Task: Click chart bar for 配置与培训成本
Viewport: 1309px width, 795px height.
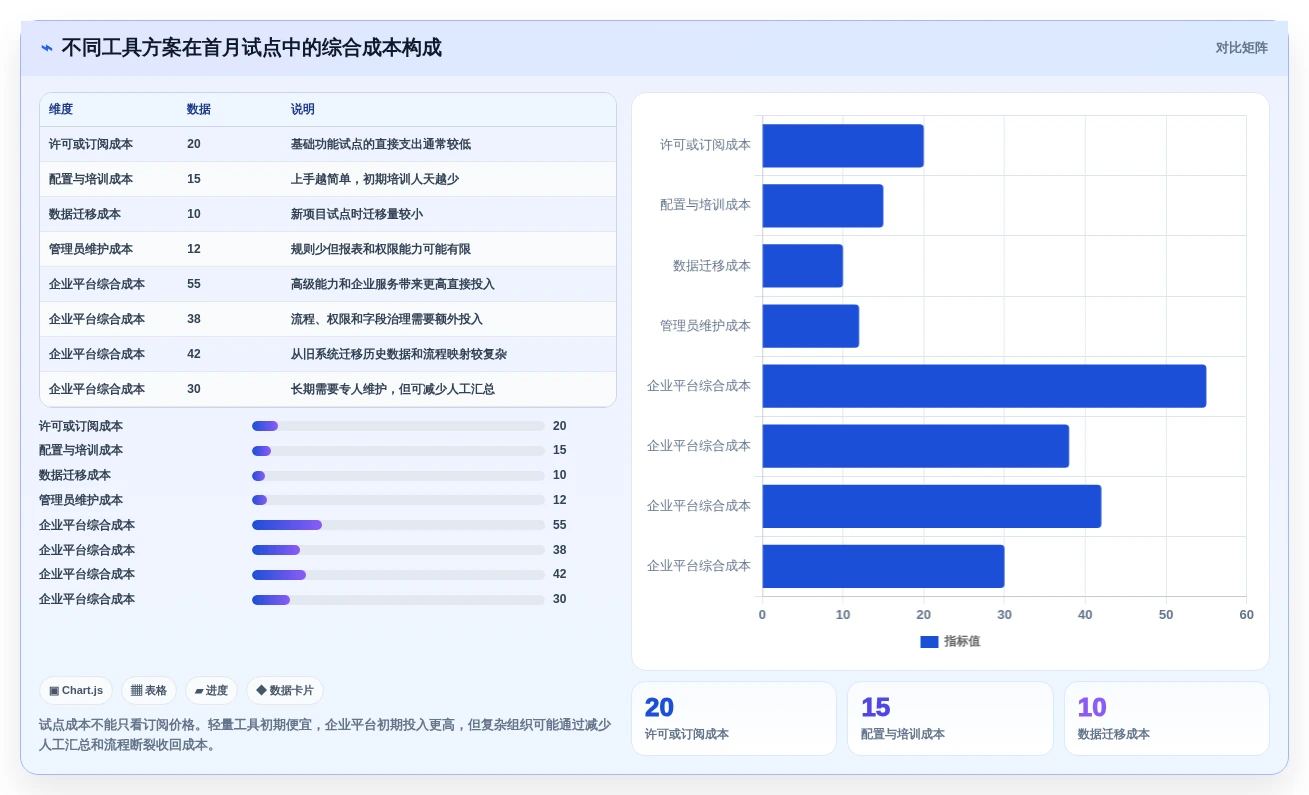Action: tap(823, 206)
